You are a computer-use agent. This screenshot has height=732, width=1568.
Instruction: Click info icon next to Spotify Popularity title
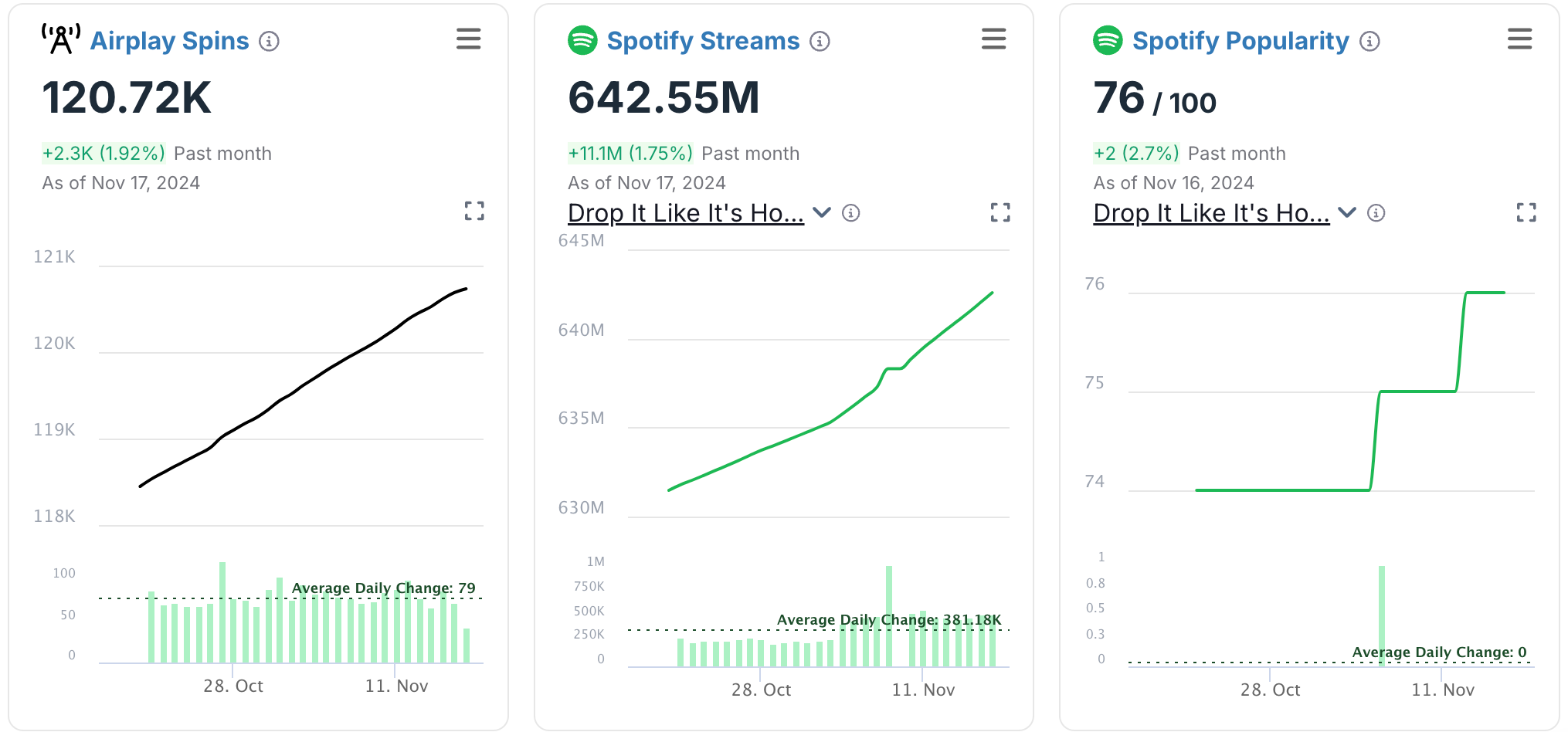[1369, 41]
